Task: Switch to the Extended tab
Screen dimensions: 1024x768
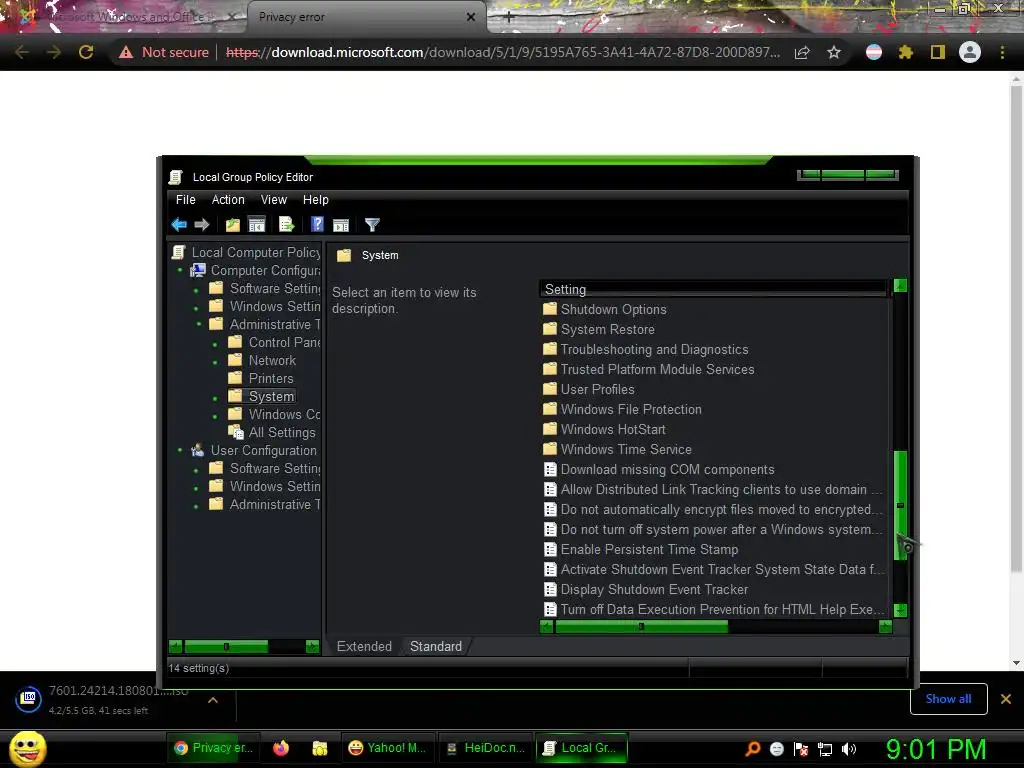Action: (x=364, y=646)
